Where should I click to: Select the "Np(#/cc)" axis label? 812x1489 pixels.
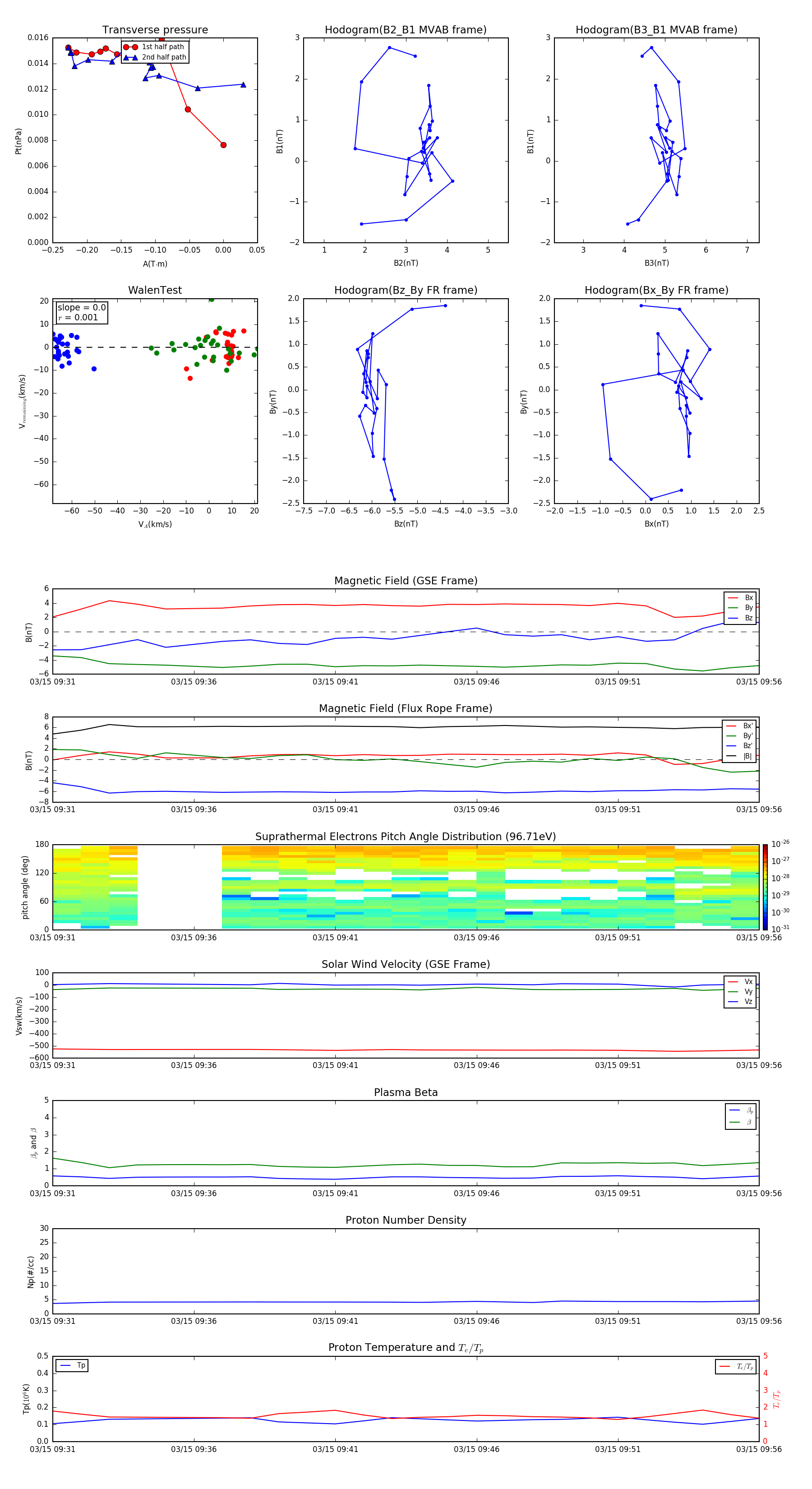tap(31, 1272)
